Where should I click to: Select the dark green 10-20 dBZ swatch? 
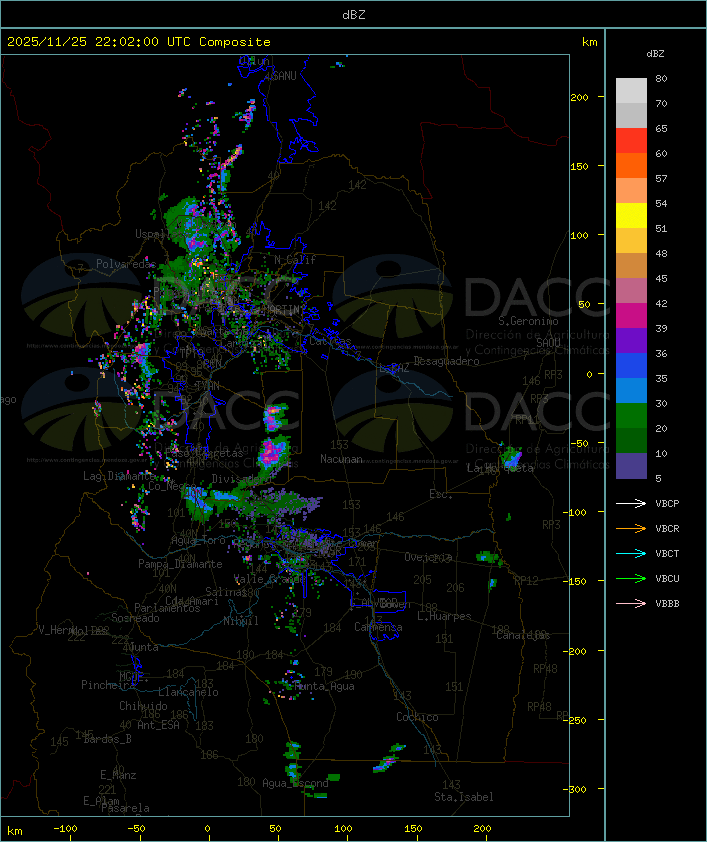tap(631, 440)
